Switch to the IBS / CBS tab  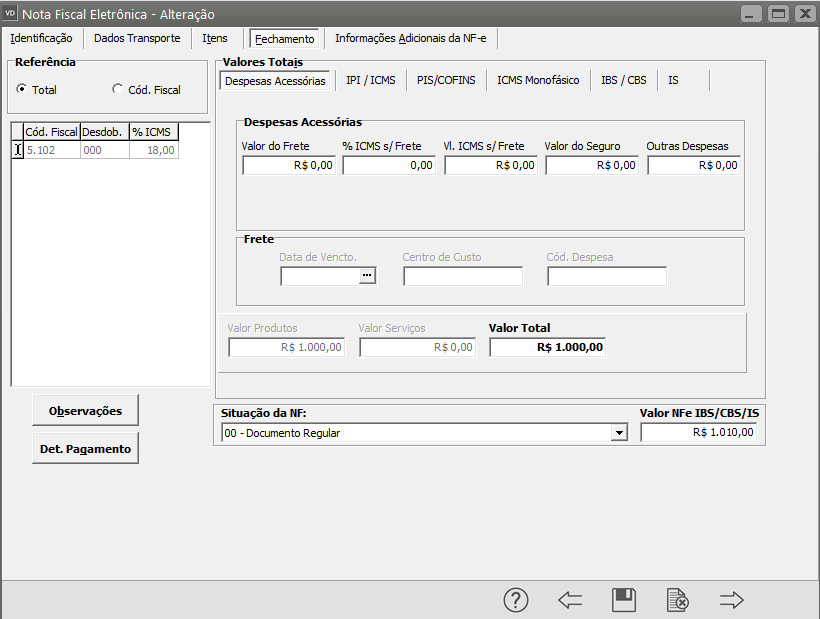[x=623, y=80]
